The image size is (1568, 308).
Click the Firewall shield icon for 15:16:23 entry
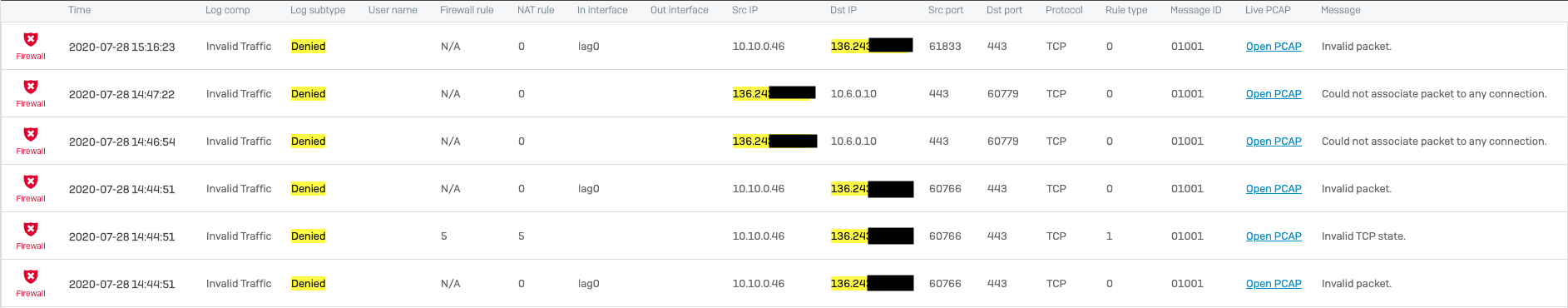coord(31,39)
